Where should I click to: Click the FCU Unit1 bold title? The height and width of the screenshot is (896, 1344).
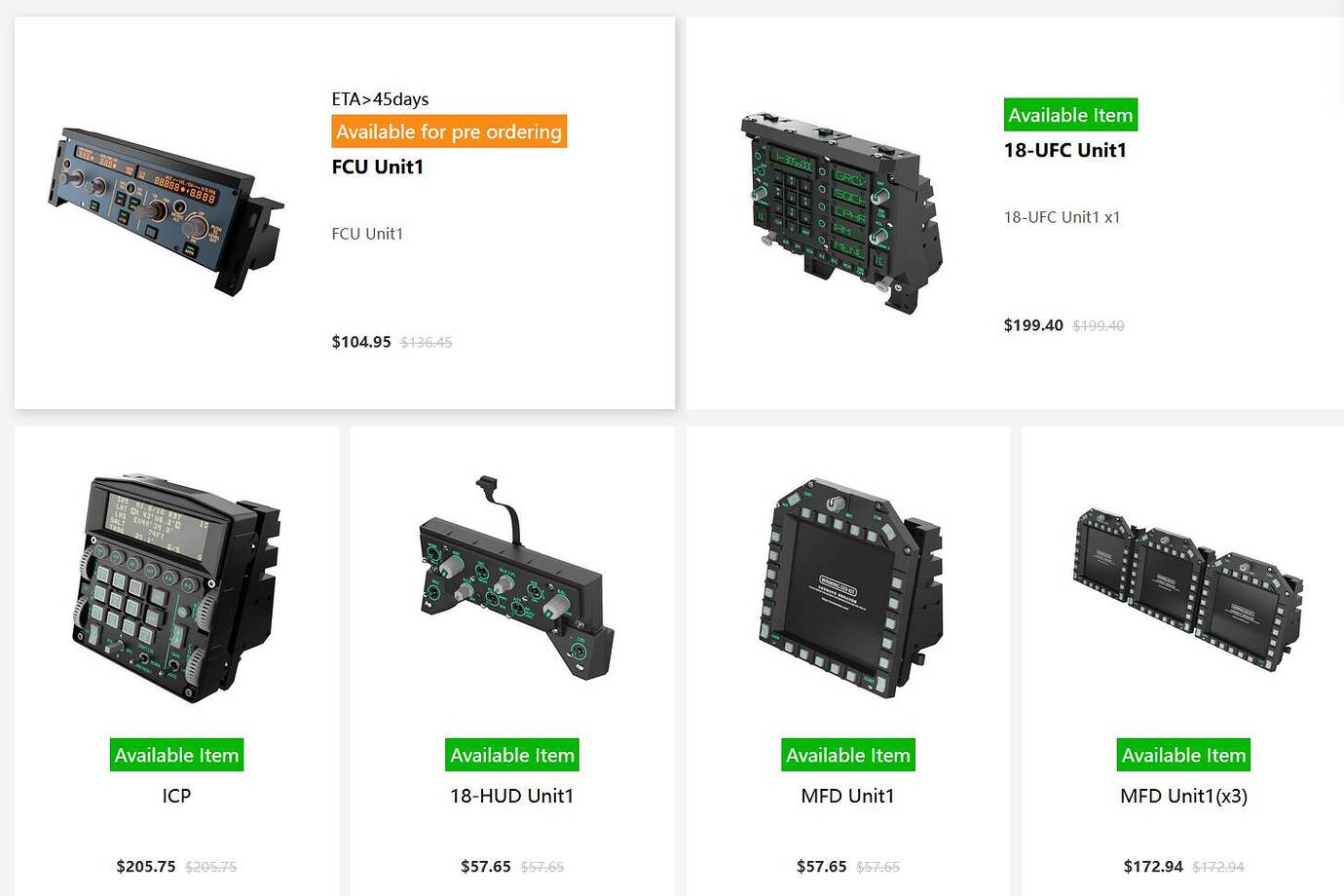(x=378, y=167)
